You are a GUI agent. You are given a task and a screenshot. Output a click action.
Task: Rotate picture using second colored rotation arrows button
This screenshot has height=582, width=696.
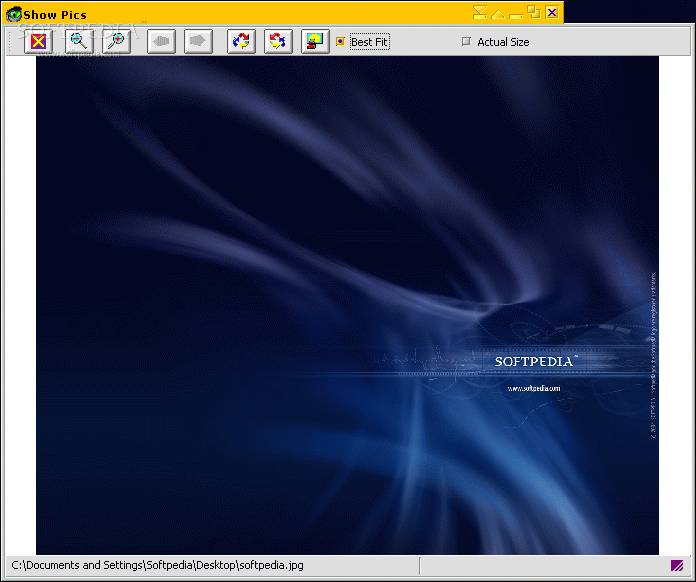278,42
